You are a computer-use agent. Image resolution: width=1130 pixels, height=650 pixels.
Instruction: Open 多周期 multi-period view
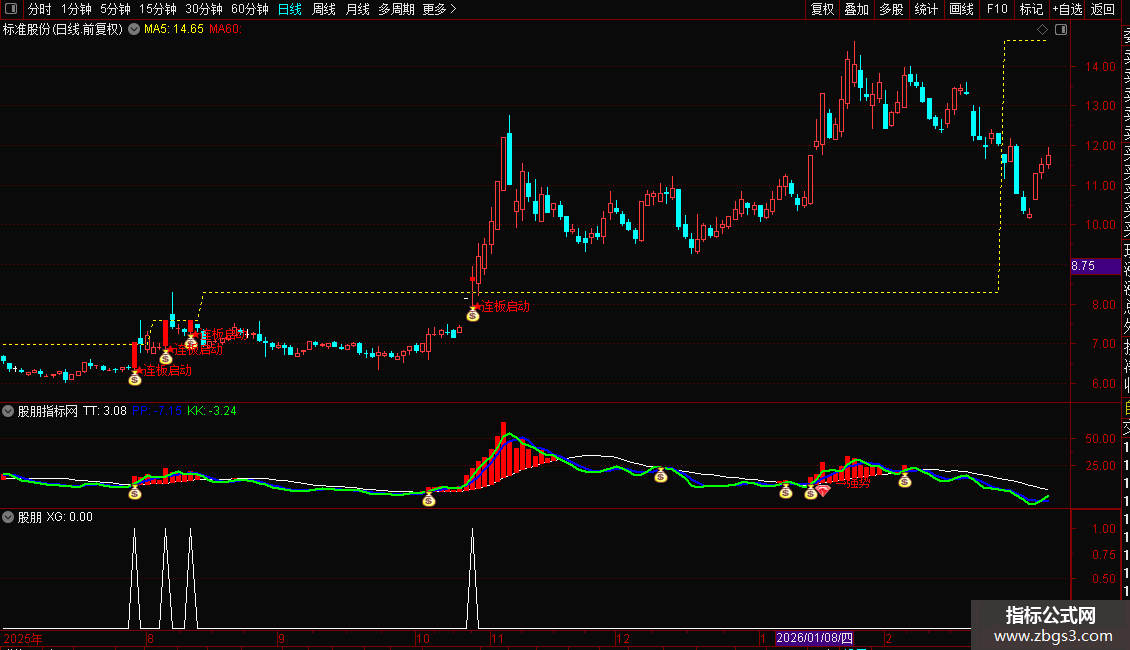coord(396,9)
